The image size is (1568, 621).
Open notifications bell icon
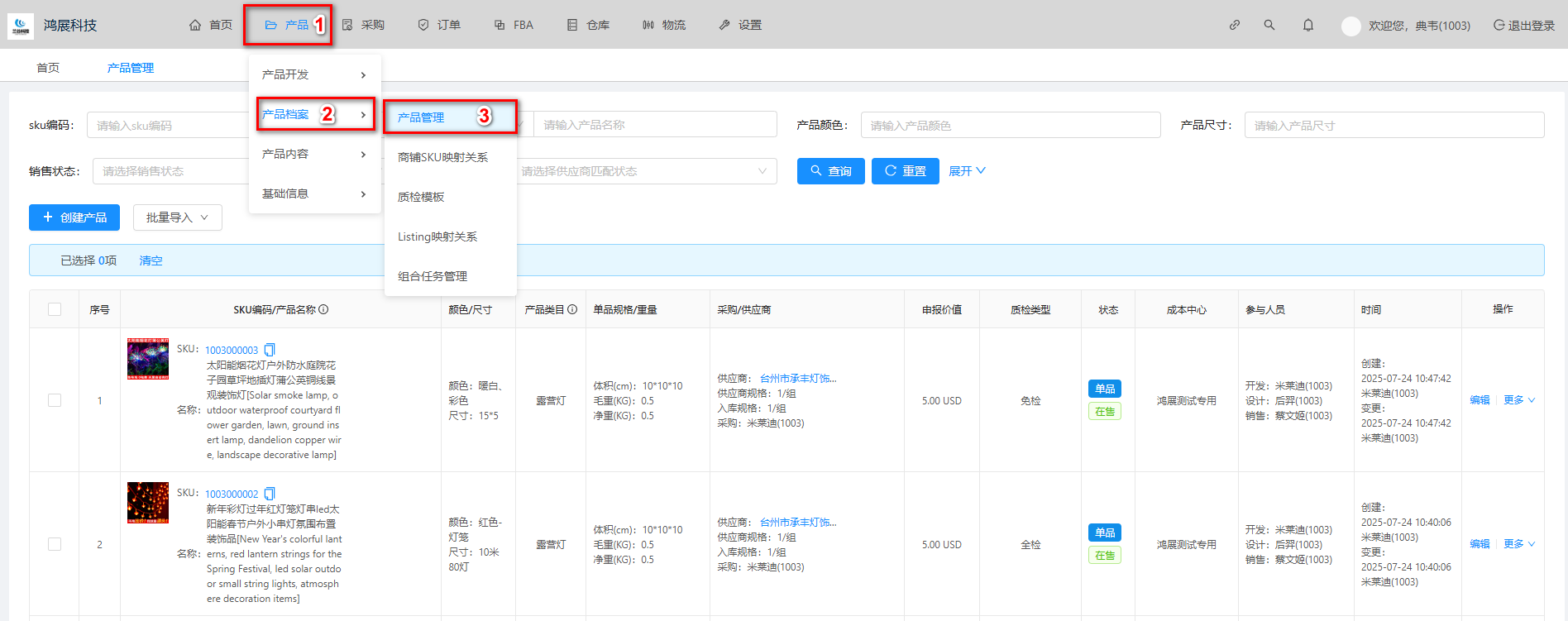pos(1307,25)
